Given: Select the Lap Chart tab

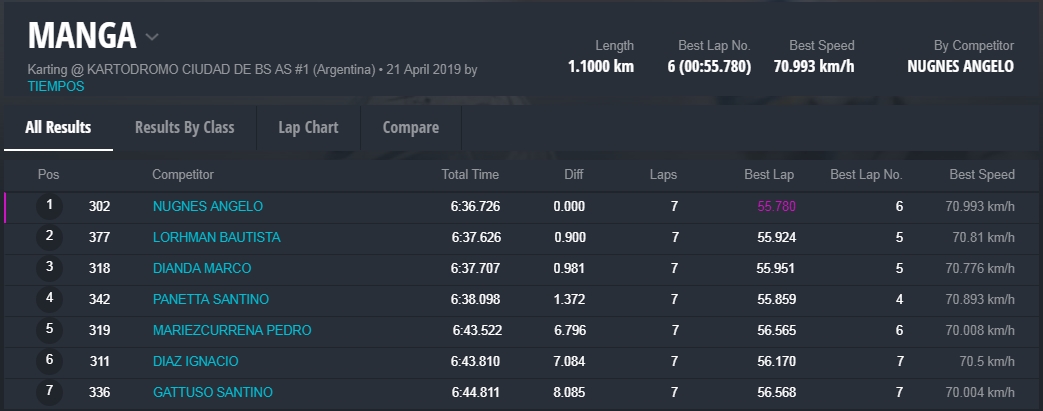Looking at the screenshot, I should 308,128.
